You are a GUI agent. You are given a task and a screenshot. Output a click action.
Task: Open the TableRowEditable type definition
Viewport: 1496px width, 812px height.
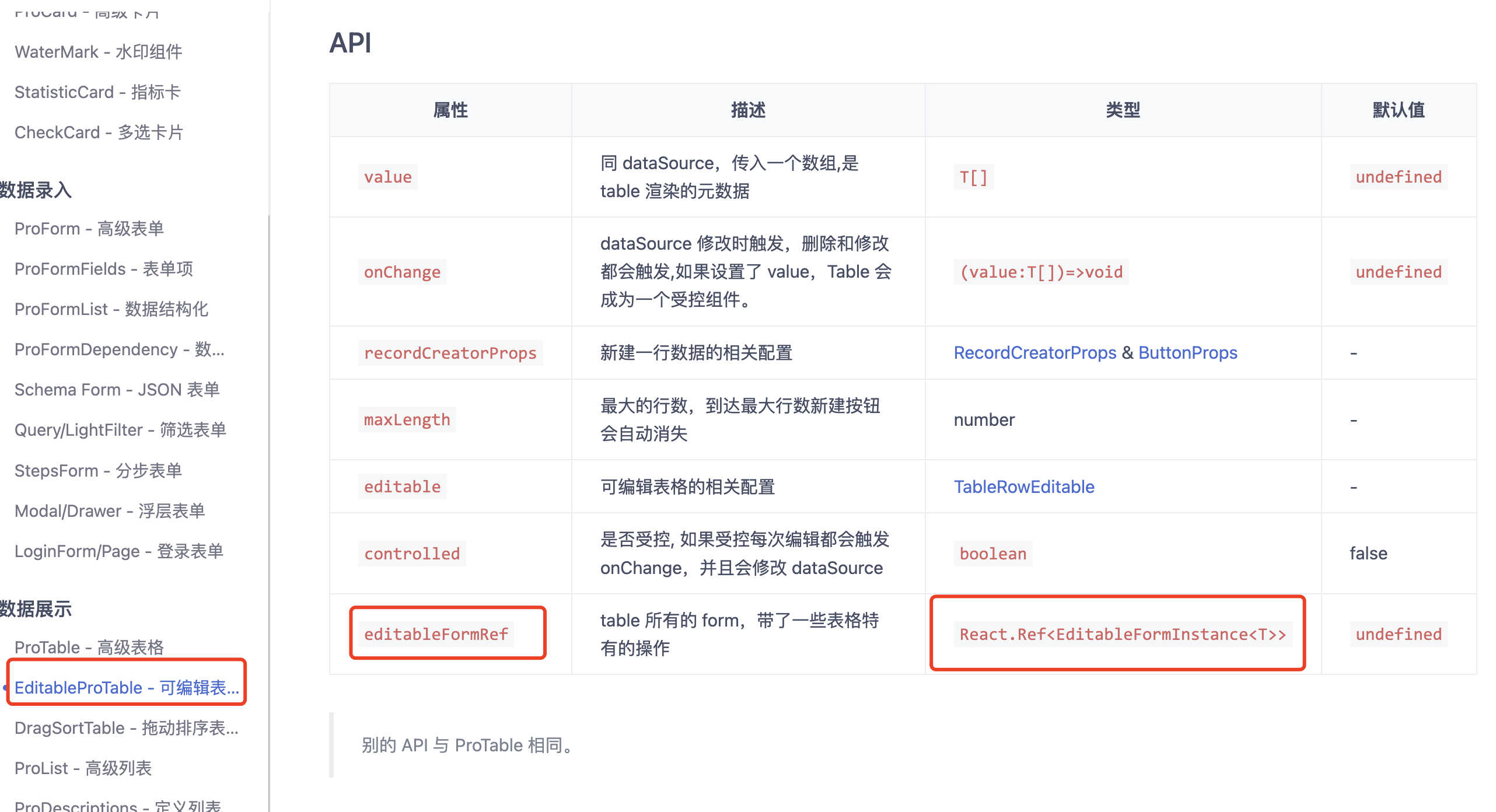[1024, 487]
